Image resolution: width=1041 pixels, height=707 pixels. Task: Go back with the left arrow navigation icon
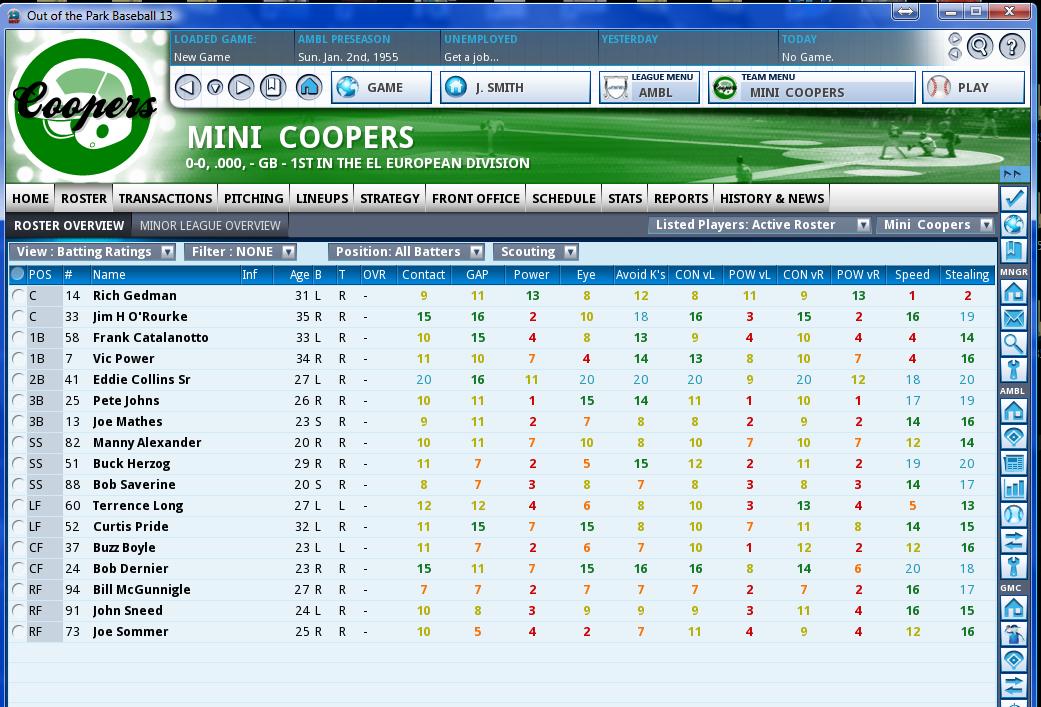point(188,87)
